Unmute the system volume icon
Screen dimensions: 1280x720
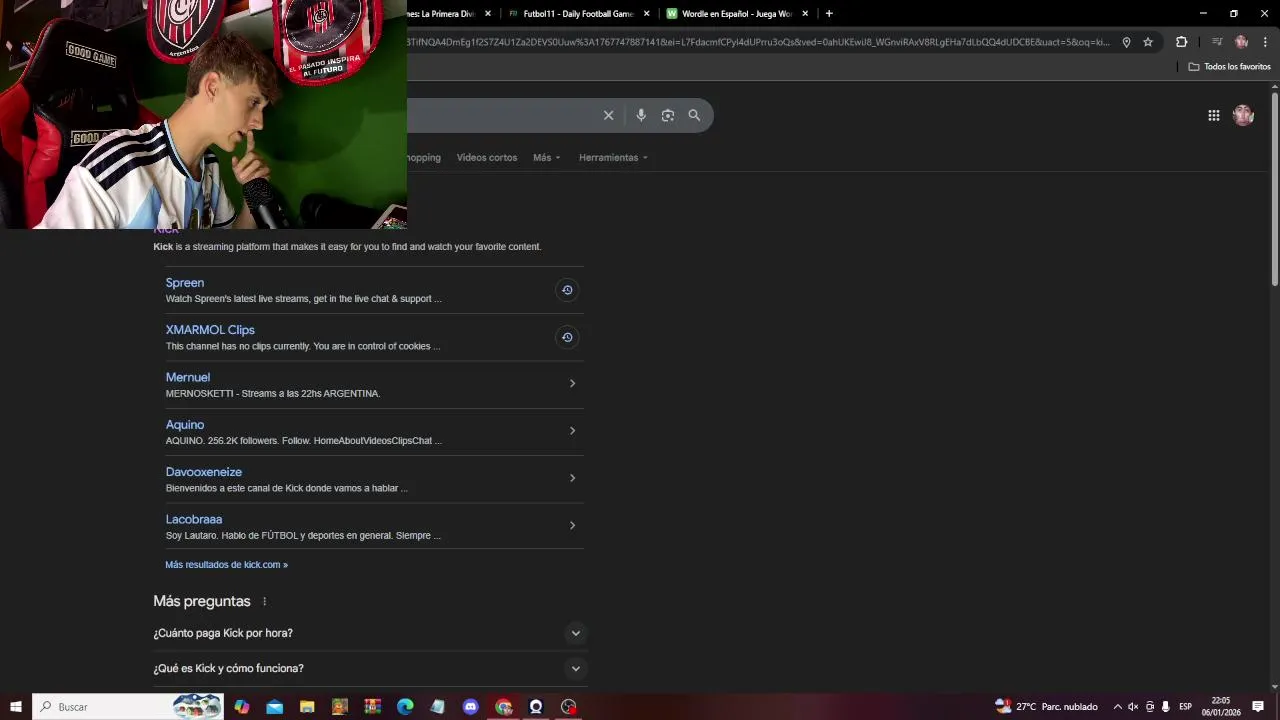(1133, 707)
